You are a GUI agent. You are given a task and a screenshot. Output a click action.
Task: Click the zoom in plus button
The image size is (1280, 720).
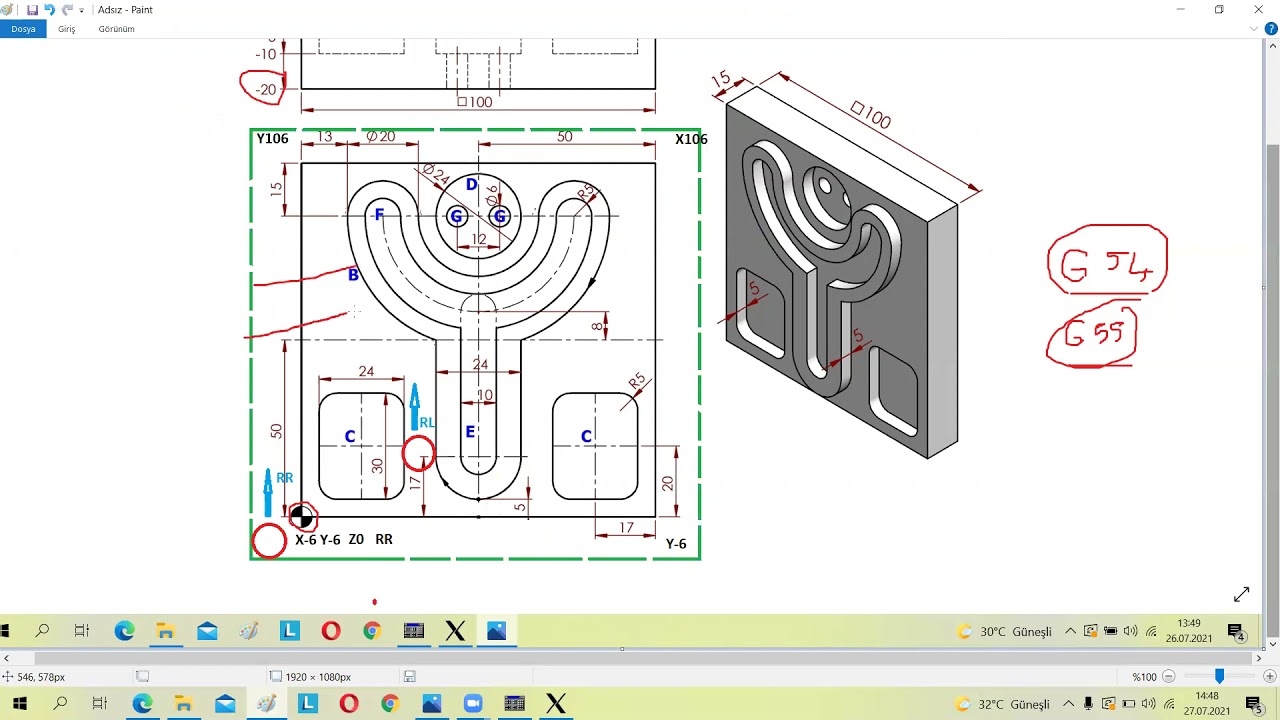click(1269, 677)
